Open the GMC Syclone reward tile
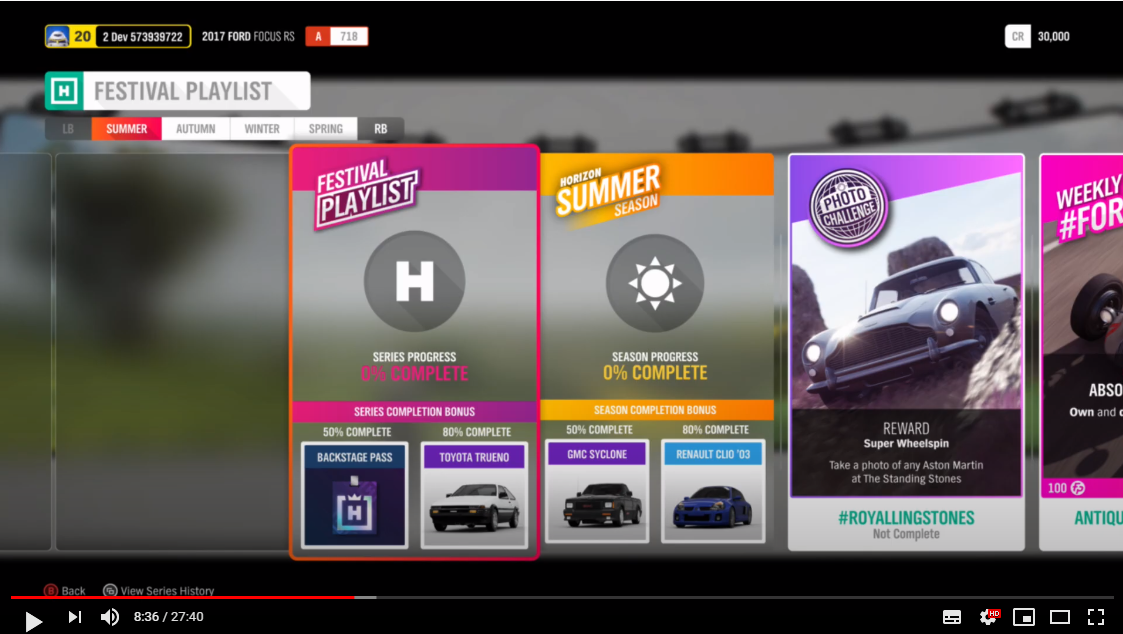The width and height of the screenshot is (1123, 634). coord(597,491)
